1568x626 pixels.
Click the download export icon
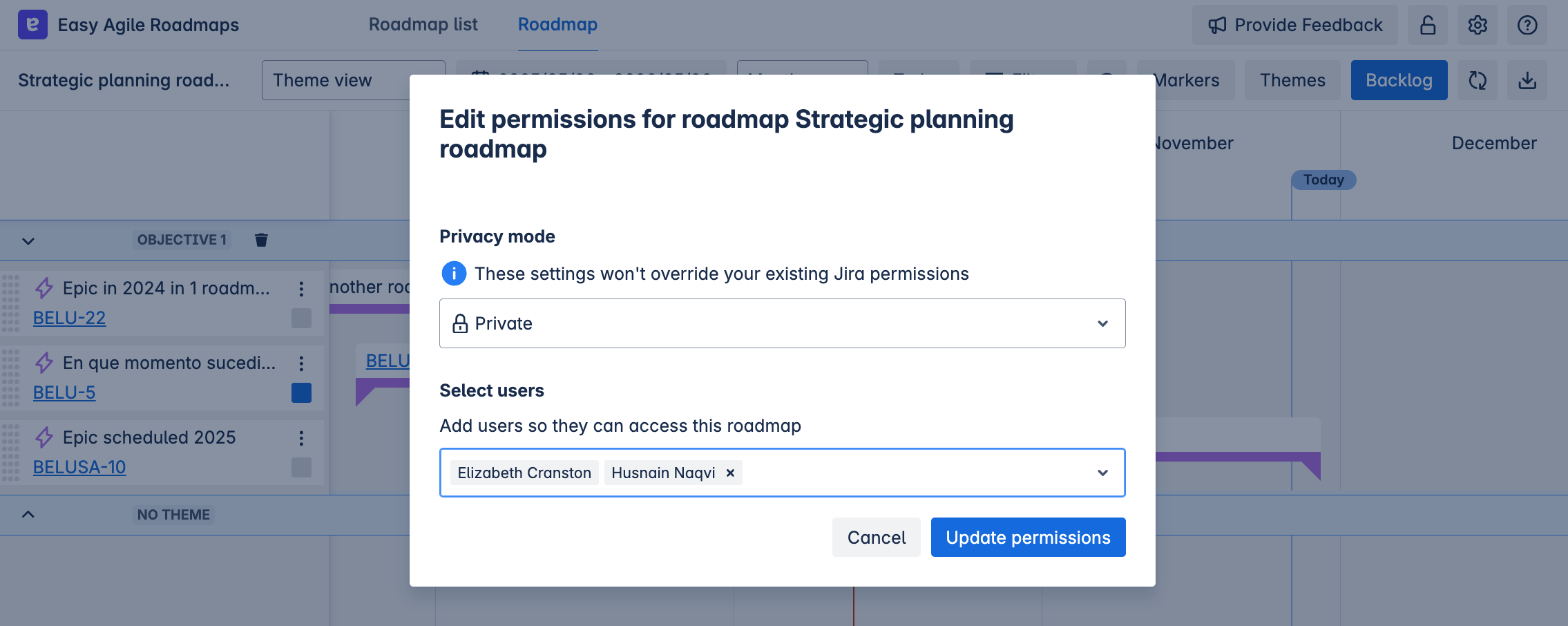[x=1527, y=81]
